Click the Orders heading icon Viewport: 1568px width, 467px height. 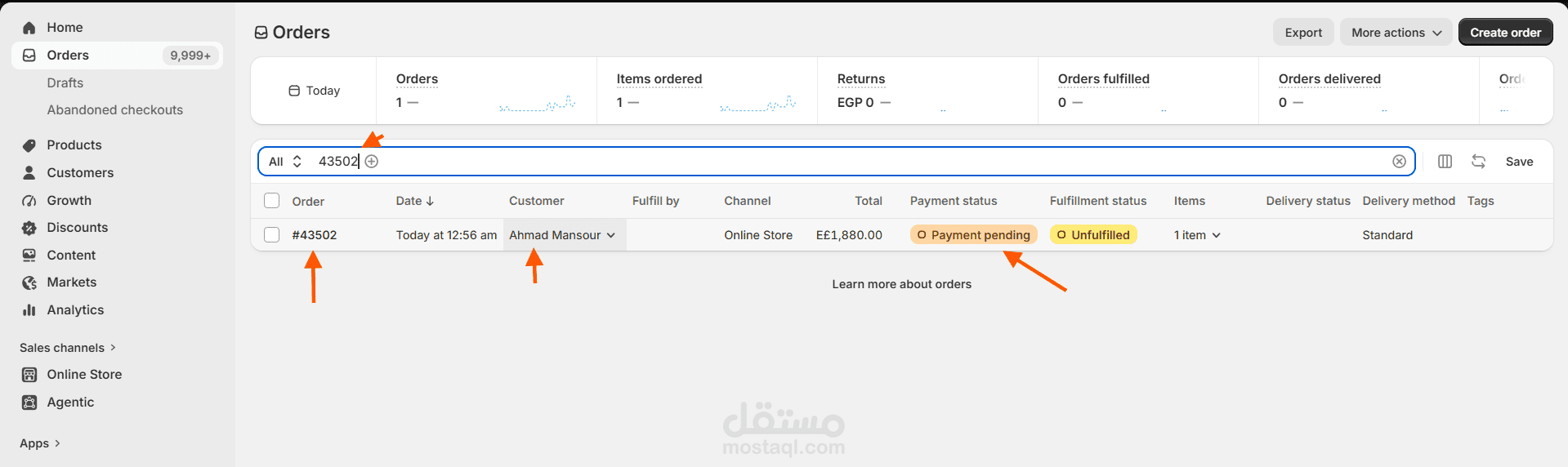click(x=261, y=33)
